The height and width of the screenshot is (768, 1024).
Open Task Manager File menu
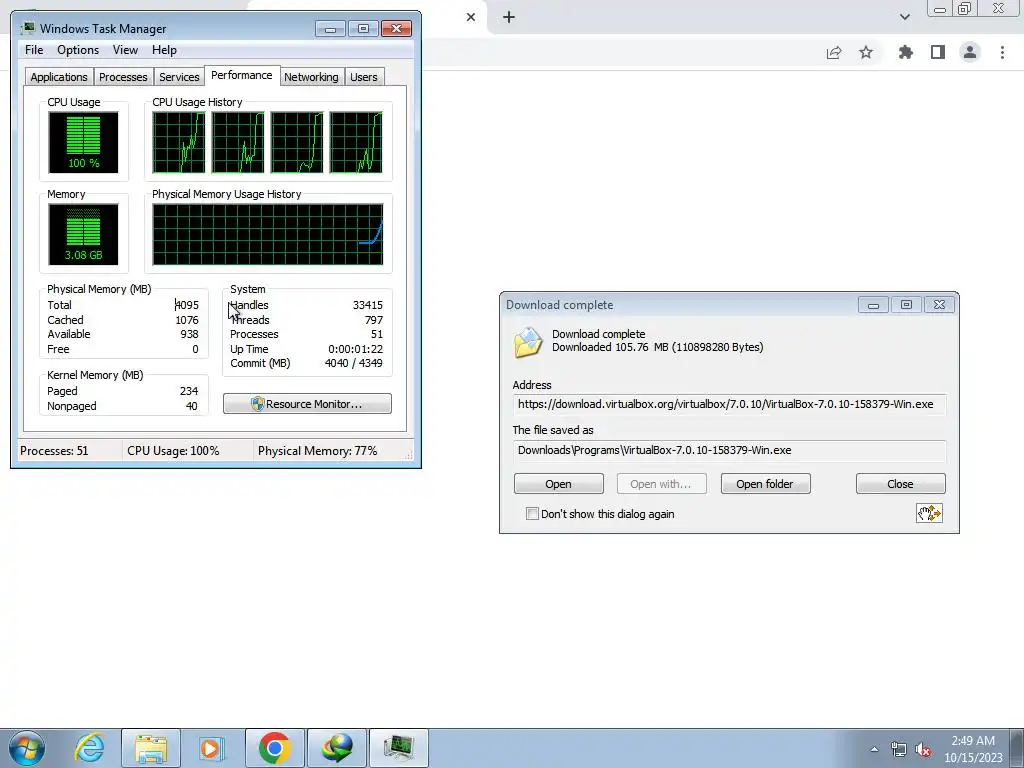34,50
